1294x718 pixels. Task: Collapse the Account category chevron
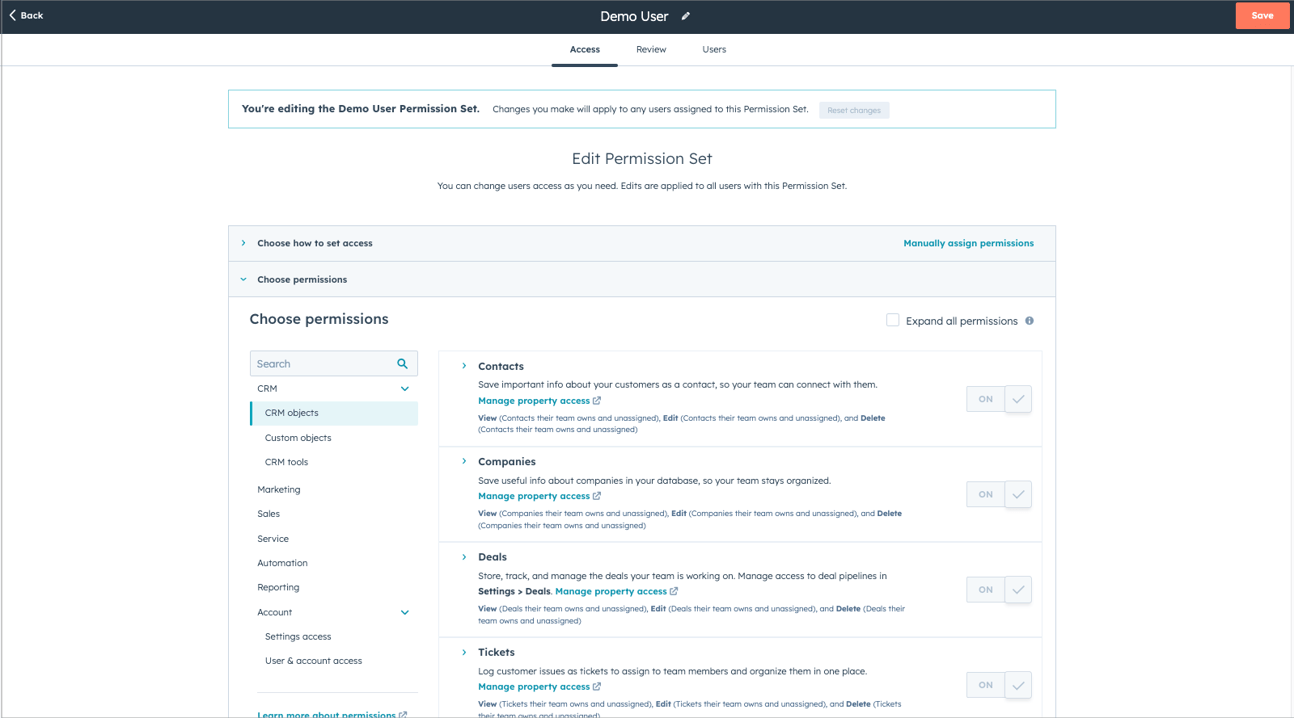point(404,612)
